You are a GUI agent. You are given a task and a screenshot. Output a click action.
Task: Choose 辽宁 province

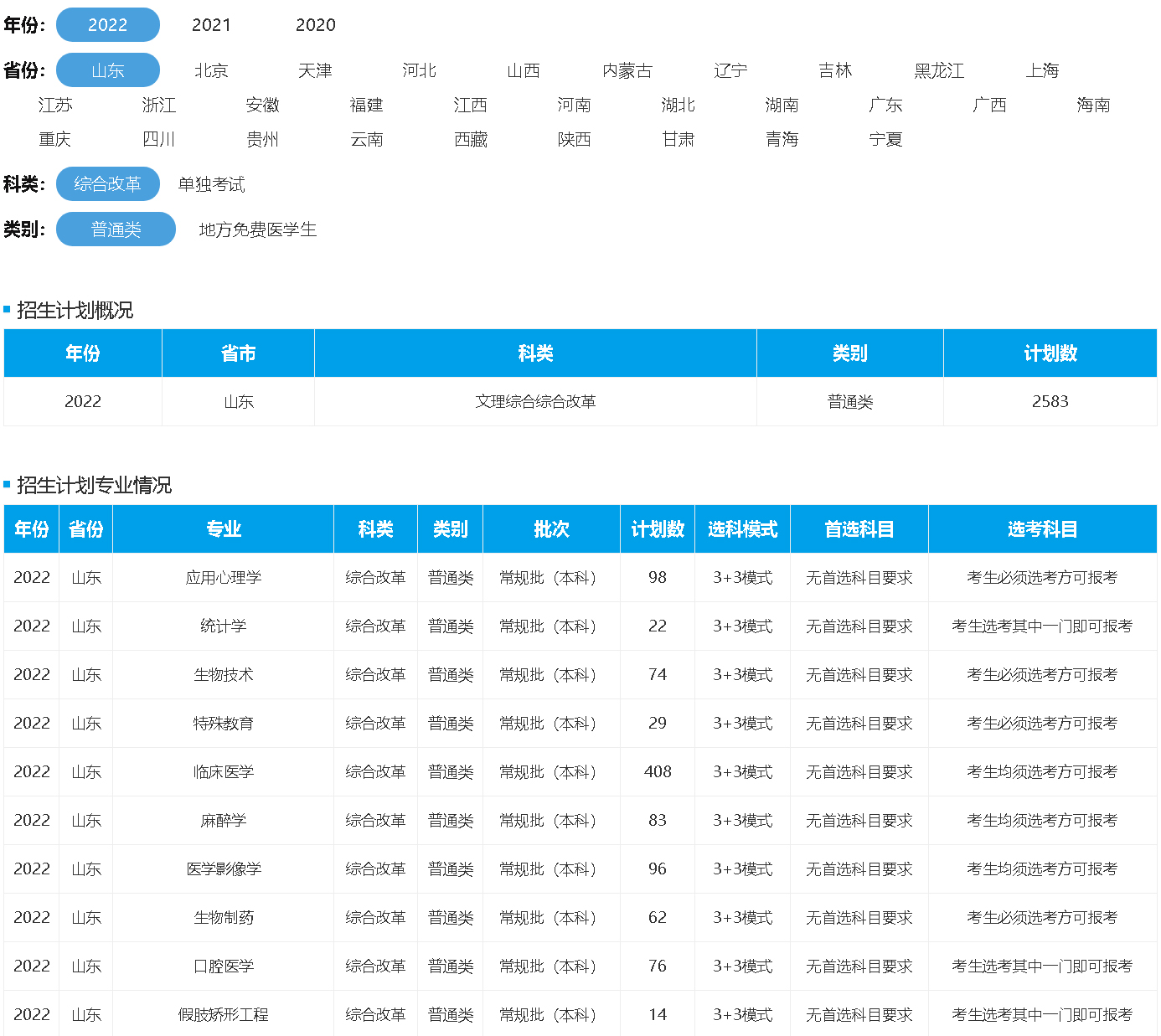(x=731, y=70)
